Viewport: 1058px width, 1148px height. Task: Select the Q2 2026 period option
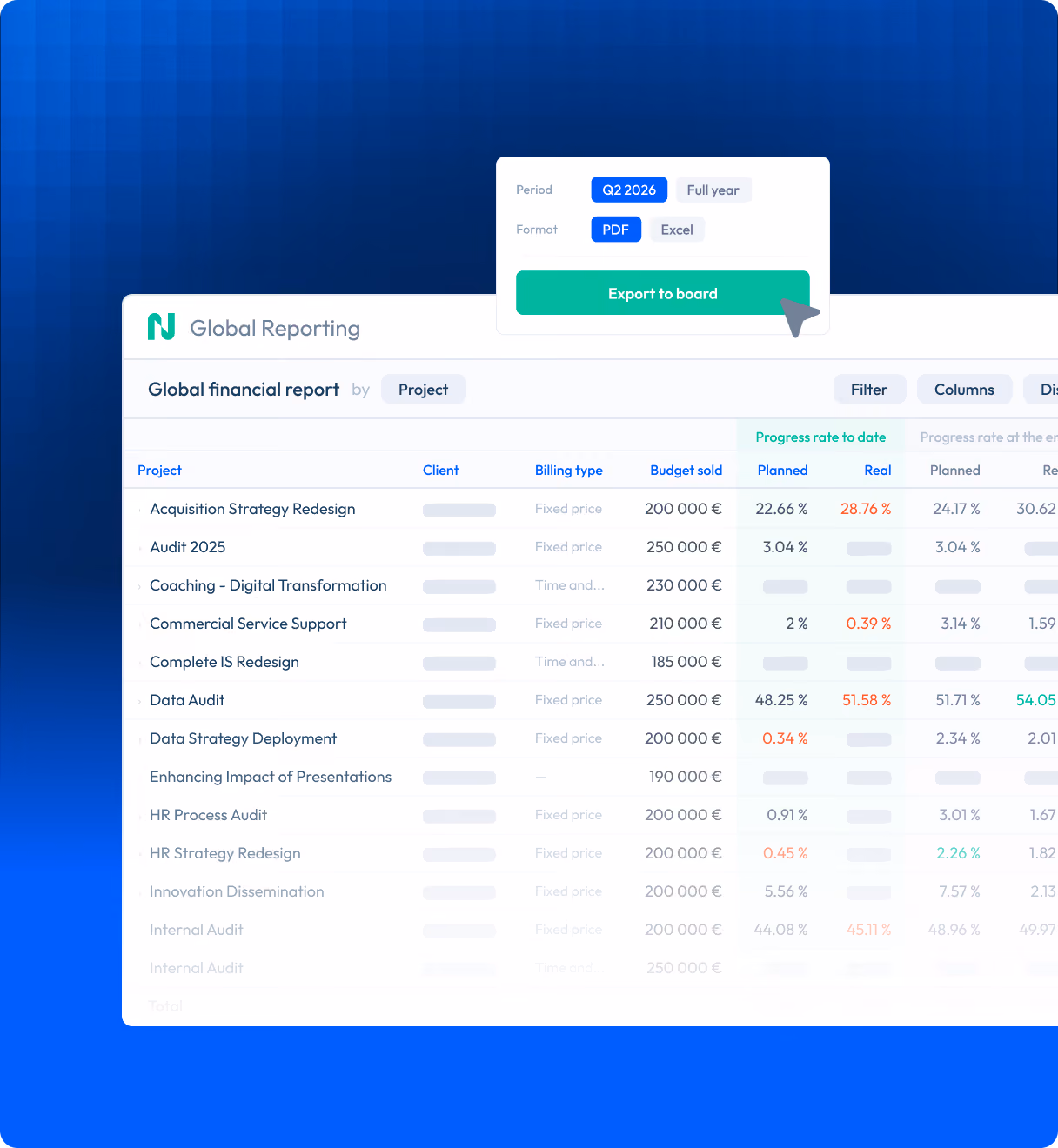[629, 190]
